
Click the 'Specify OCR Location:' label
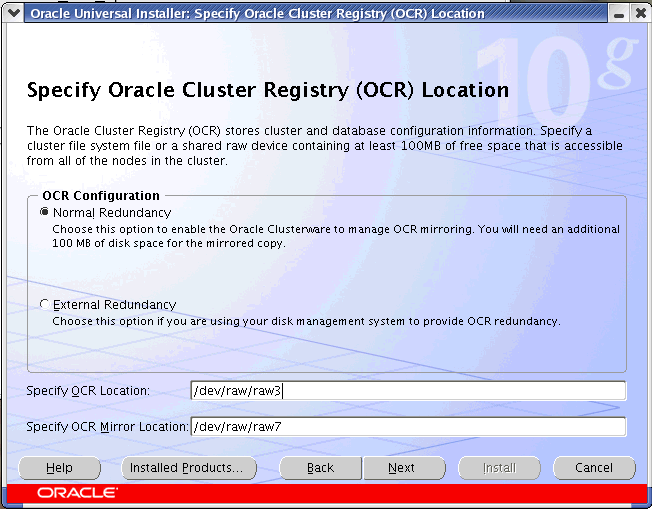(x=88, y=391)
